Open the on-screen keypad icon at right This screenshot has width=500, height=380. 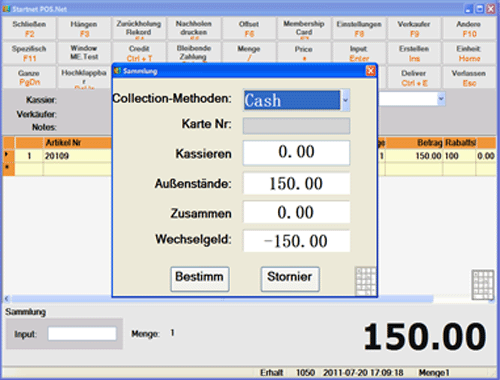point(482,284)
